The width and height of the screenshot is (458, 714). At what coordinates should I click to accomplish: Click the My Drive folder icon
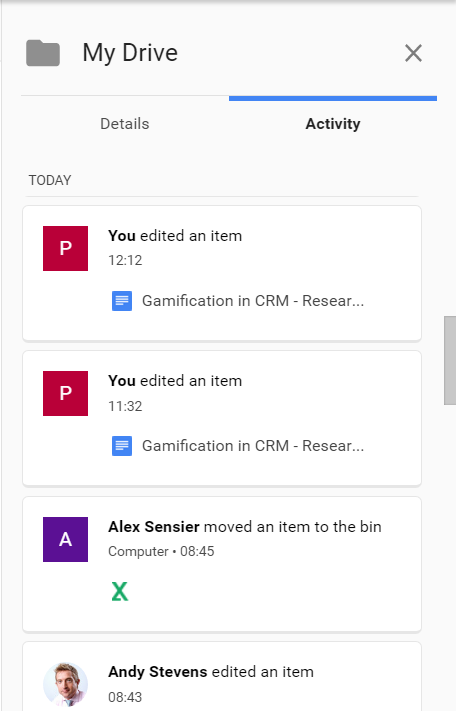tap(43, 53)
